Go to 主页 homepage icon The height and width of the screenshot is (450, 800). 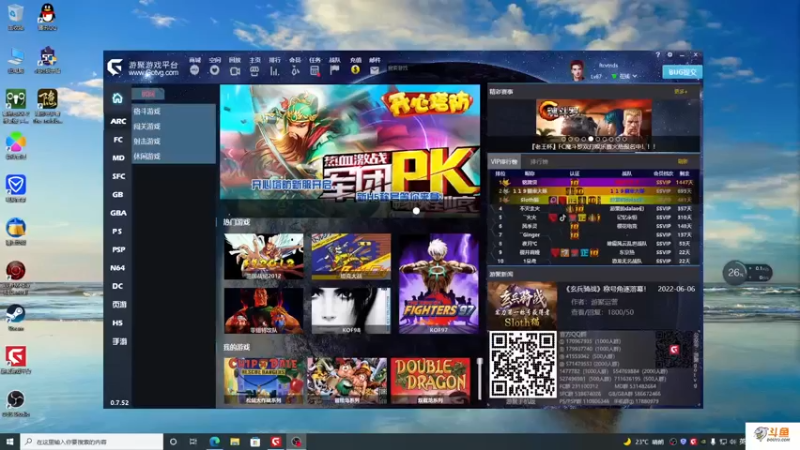(255, 71)
